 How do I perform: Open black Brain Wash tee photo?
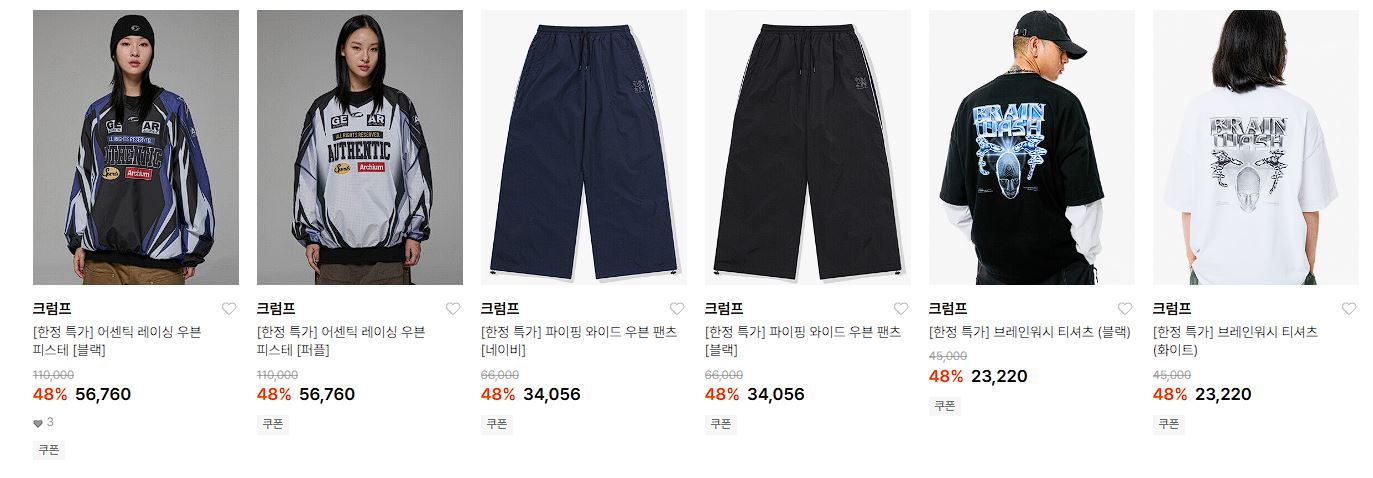coord(1032,147)
